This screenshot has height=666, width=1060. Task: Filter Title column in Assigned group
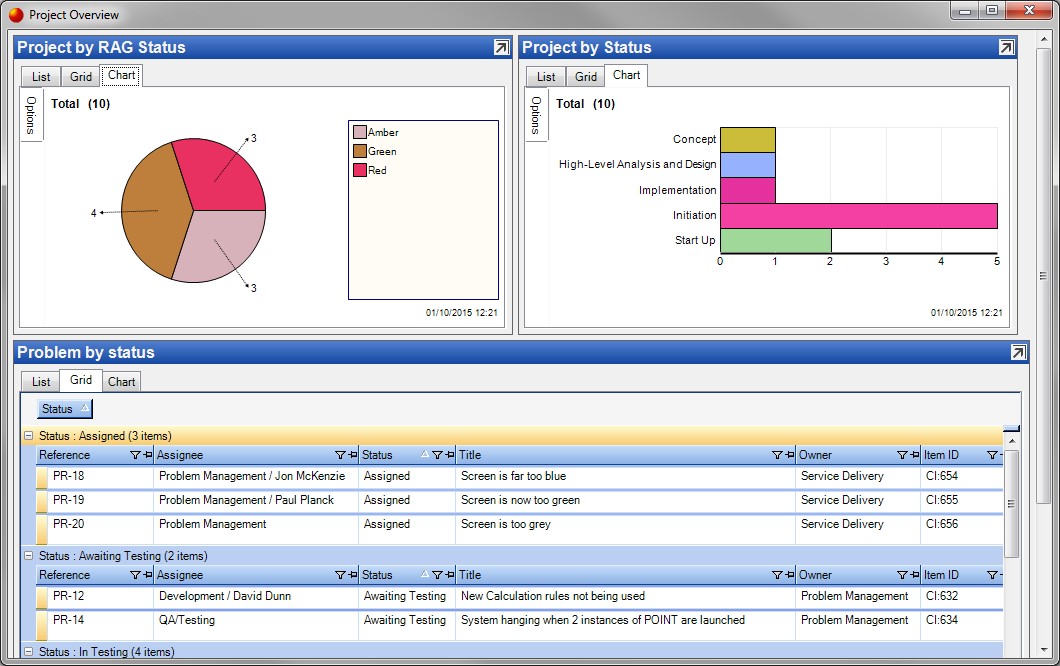(777, 455)
